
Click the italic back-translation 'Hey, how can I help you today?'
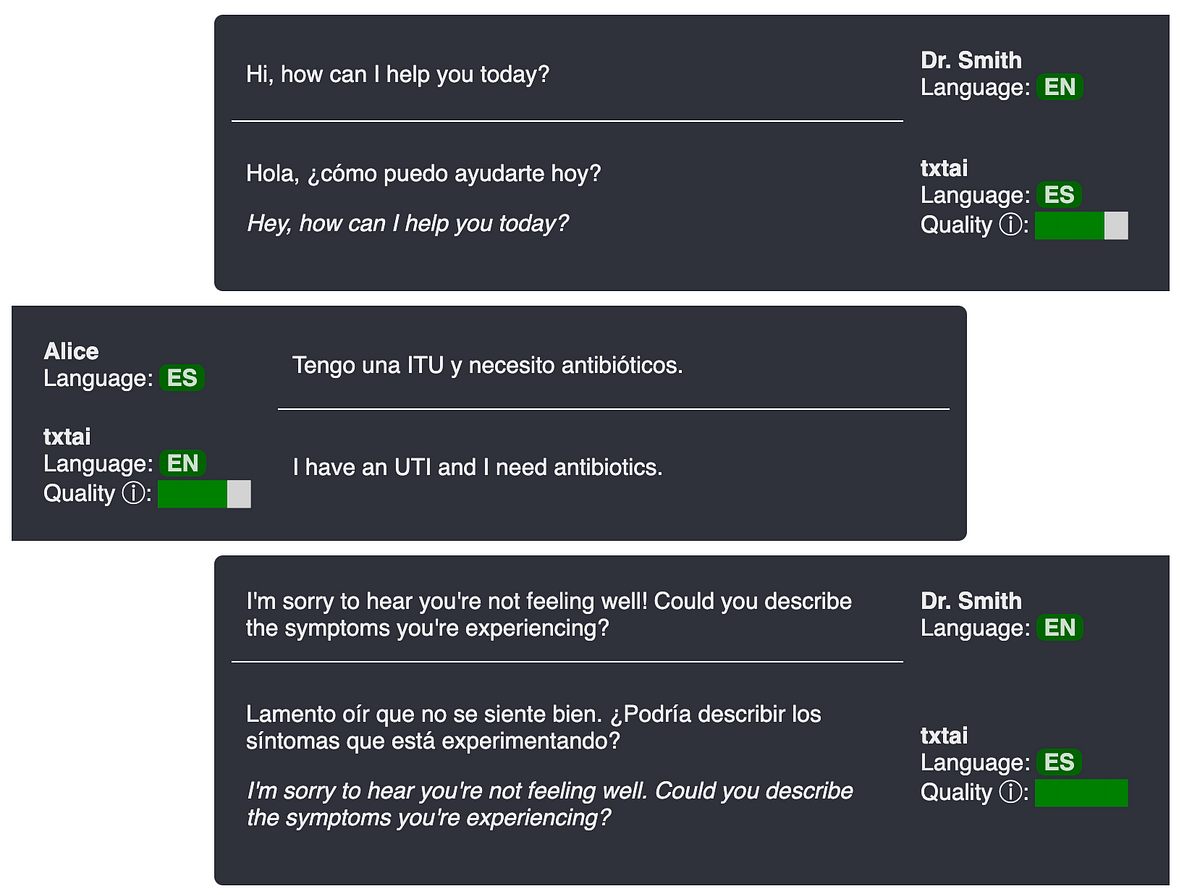coord(408,224)
